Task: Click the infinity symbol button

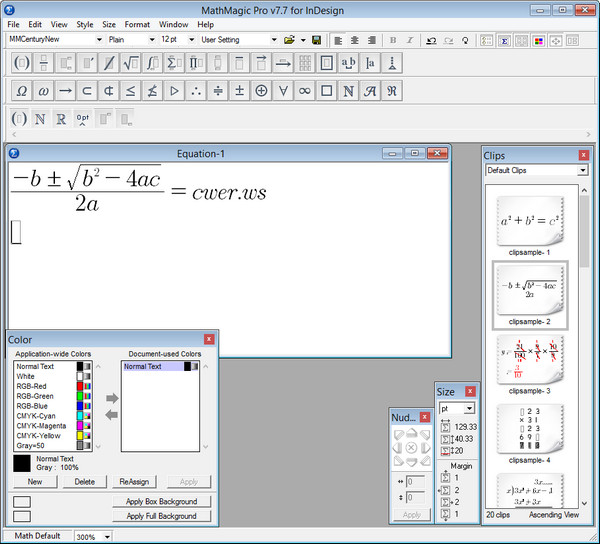Action: coord(305,91)
